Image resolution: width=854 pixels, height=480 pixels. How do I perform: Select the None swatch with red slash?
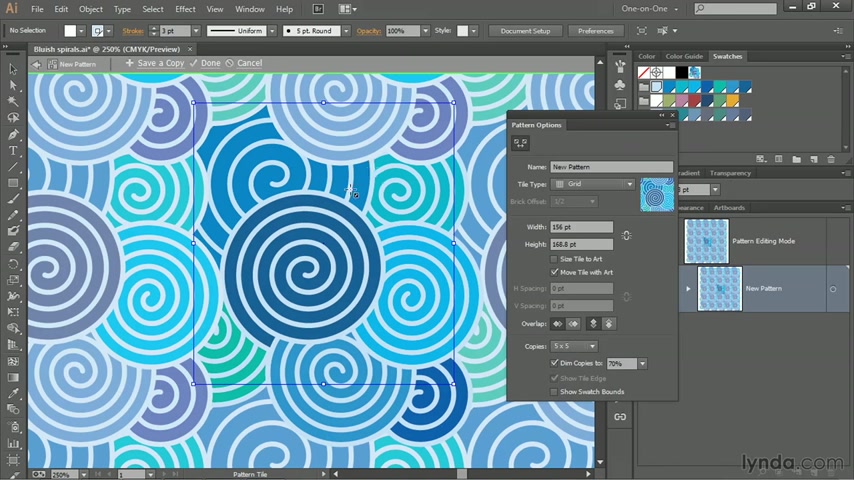click(644, 72)
